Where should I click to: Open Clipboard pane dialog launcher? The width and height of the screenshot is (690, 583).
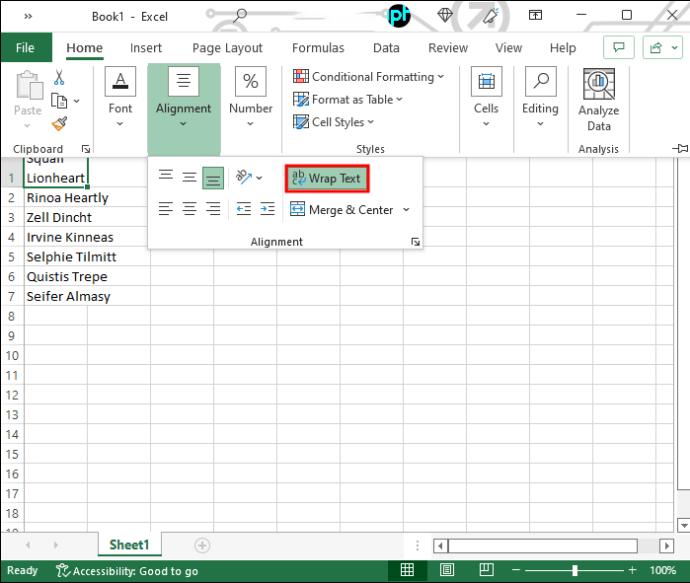tap(86, 149)
